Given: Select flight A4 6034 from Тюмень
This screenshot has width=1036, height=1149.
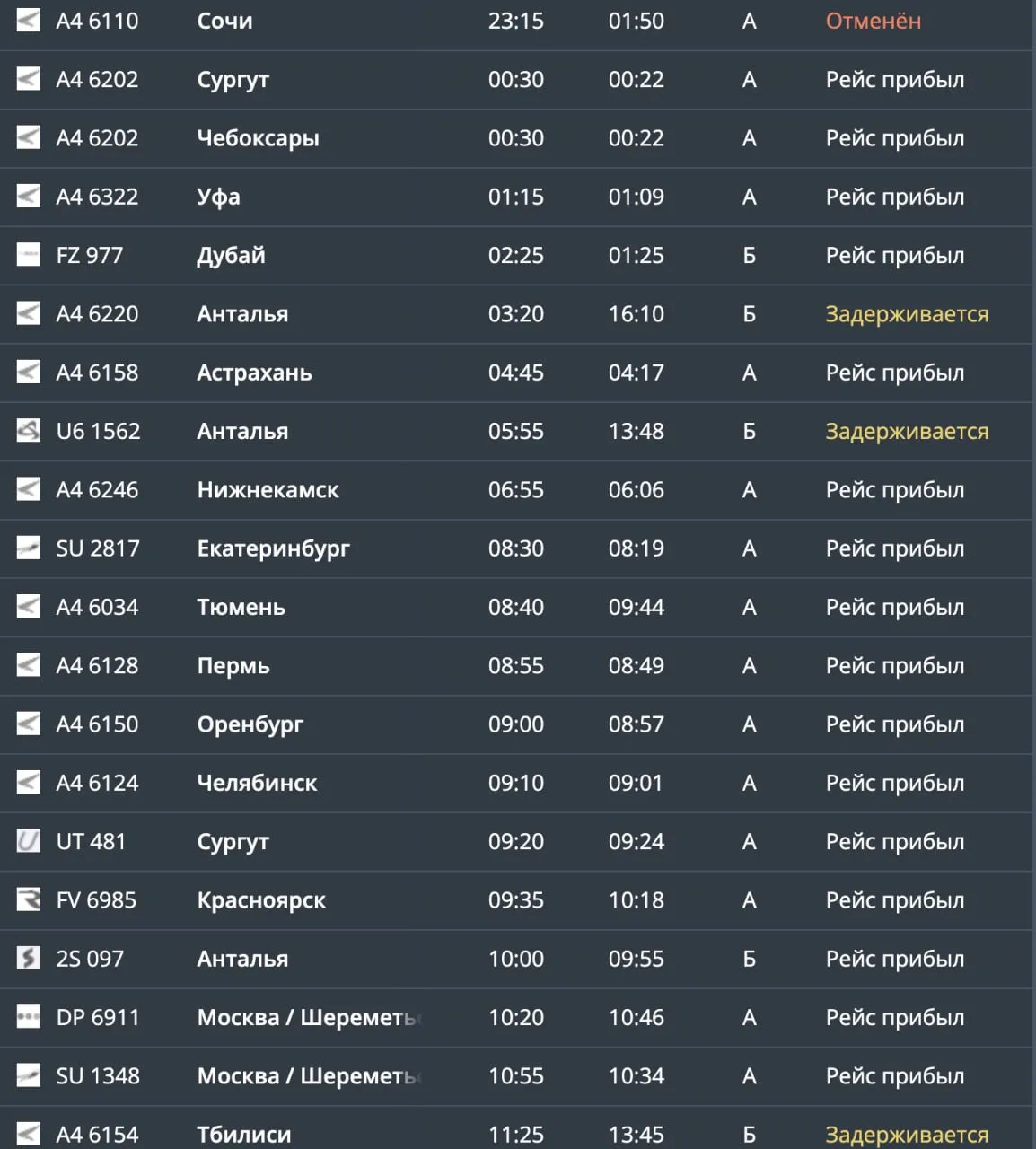Looking at the screenshot, I should (97, 607).
